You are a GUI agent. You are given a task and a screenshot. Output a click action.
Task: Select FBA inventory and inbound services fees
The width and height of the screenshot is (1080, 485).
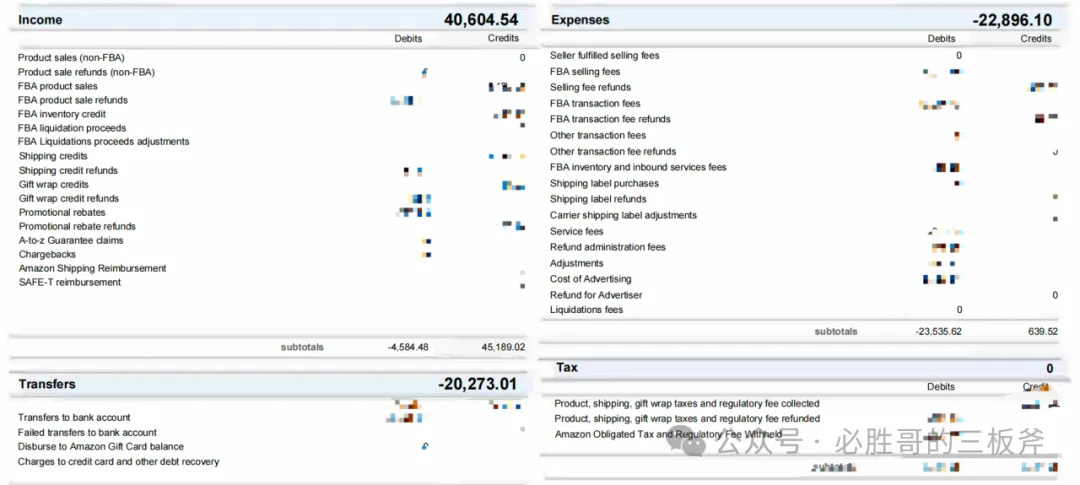(x=638, y=167)
